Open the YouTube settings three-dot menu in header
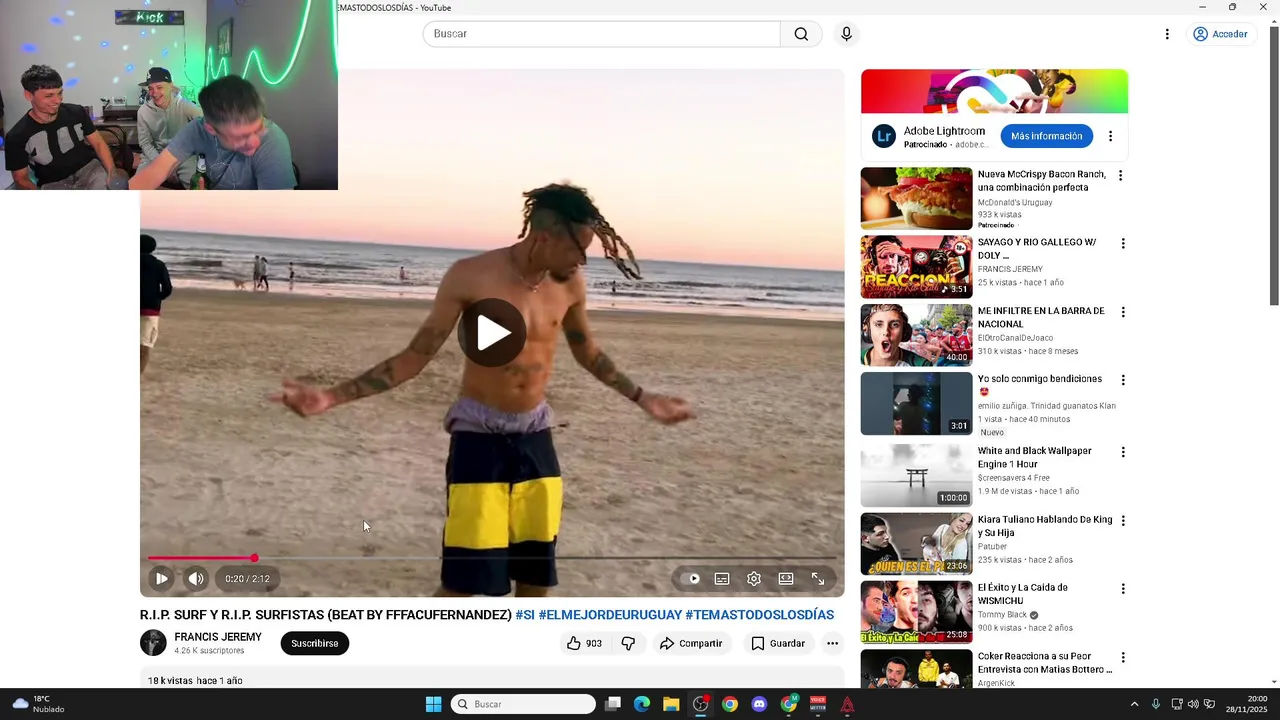This screenshot has width=1280, height=720. pos(1166,34)
